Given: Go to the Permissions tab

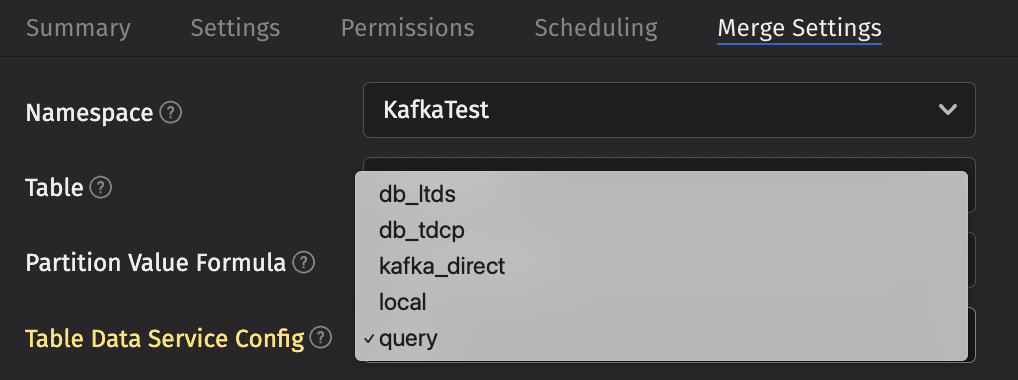Looking at the screenshot, I should (408, 29).
